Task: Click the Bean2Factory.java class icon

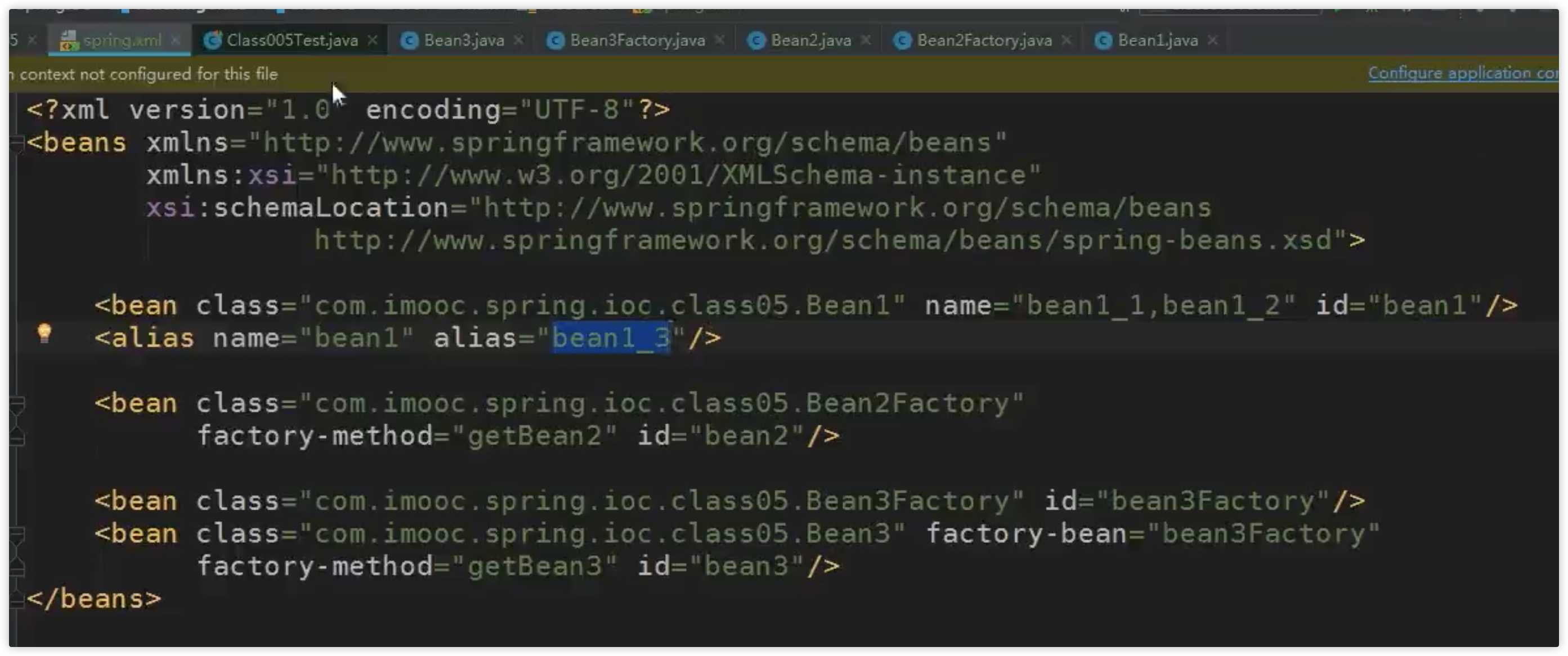Action: 902,40
